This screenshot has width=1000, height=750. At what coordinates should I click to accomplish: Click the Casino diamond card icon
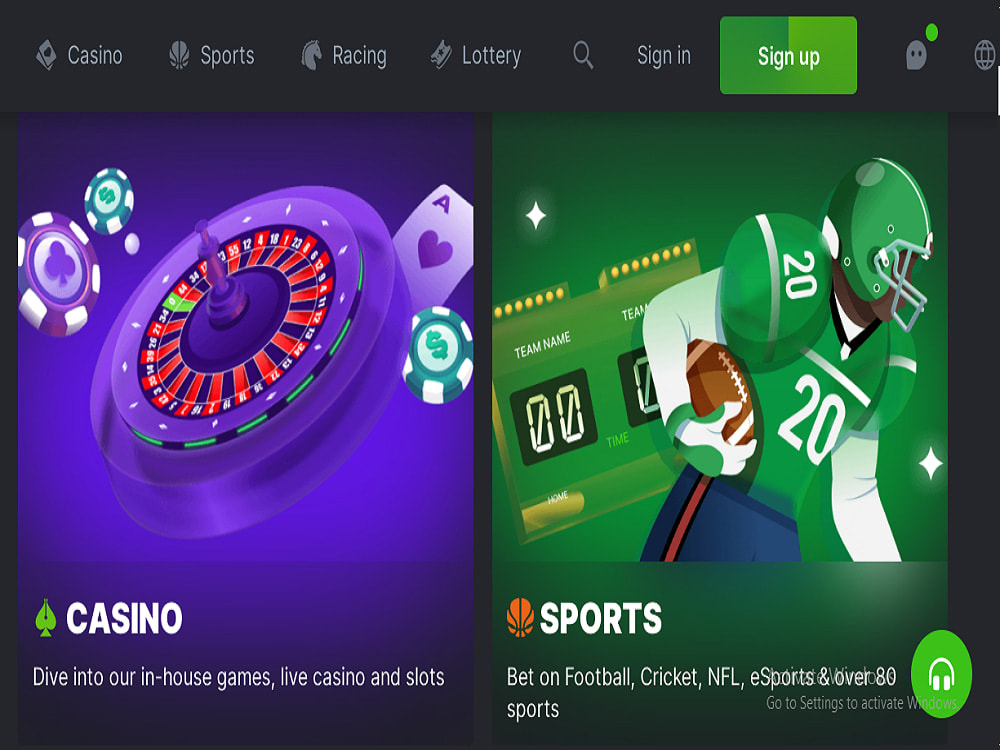click(46, 55)
